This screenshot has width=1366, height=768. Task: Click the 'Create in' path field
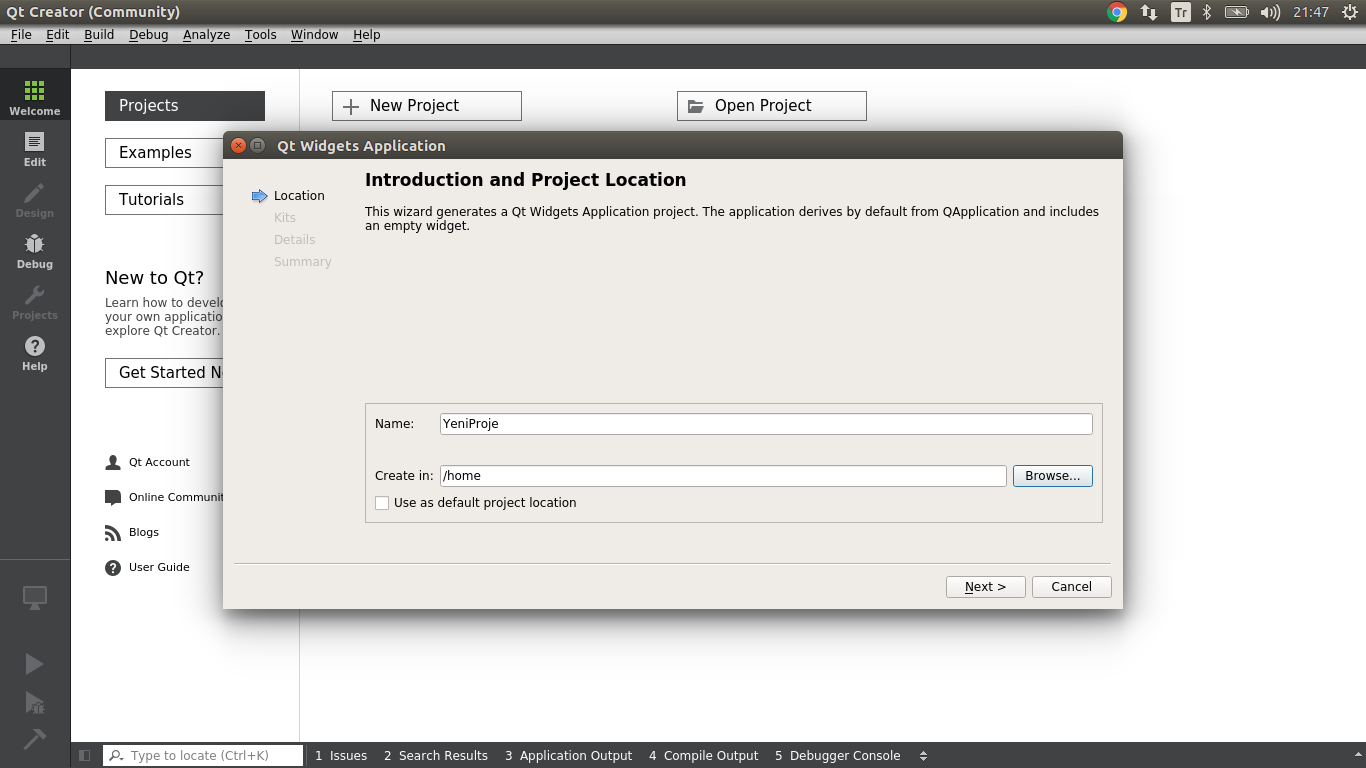tap(723, 476)
